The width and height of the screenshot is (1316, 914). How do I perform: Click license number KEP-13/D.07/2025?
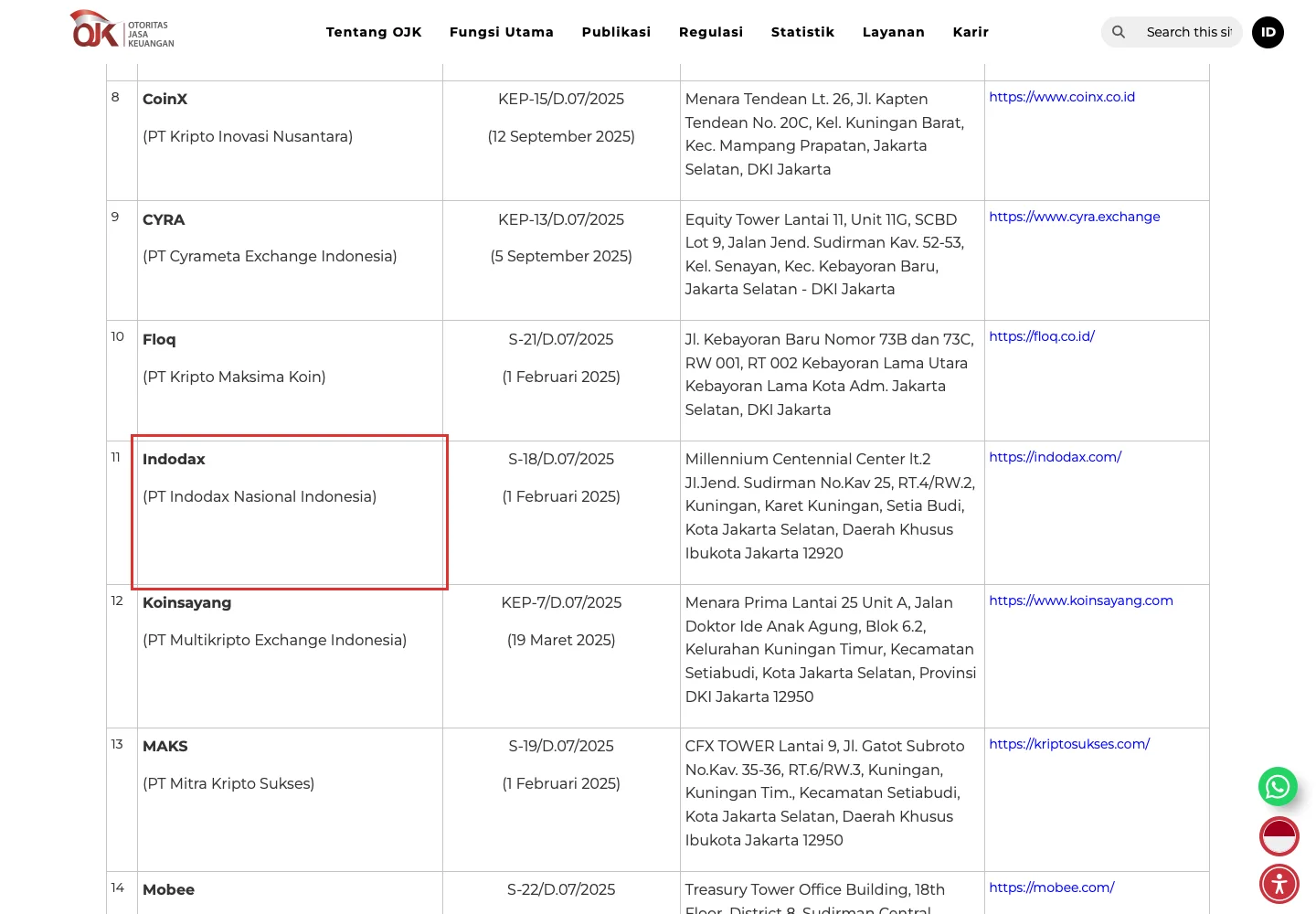pyautogui.click(x=561, y=219)
